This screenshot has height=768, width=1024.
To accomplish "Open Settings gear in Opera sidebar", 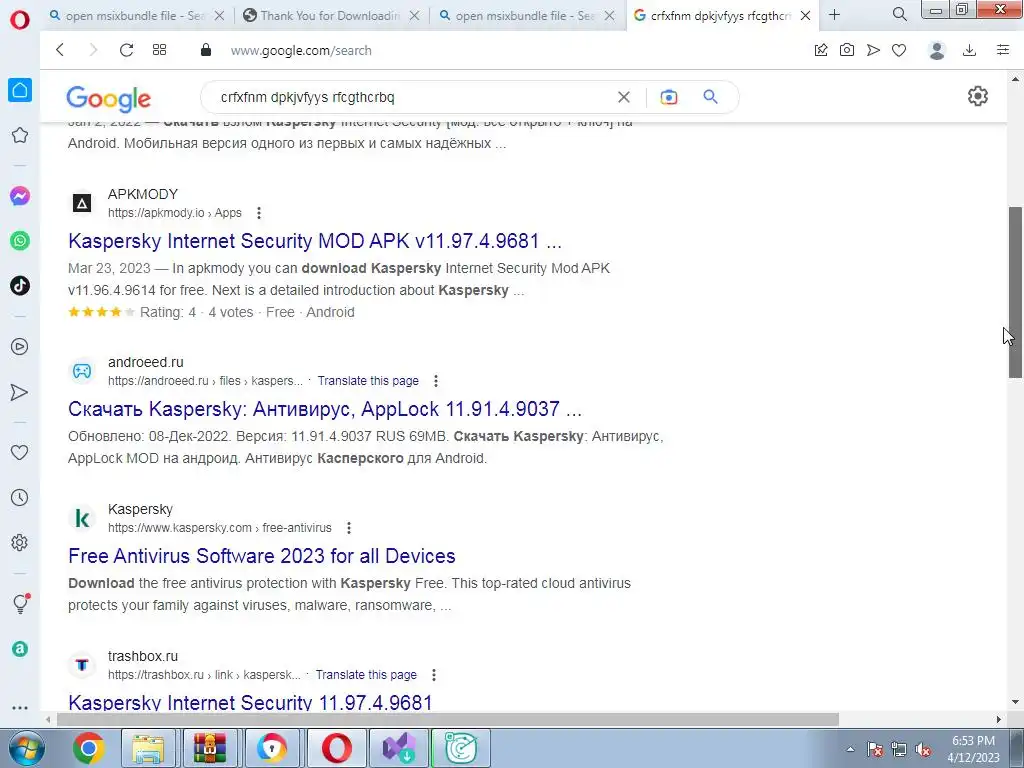I will pos(20,543).
